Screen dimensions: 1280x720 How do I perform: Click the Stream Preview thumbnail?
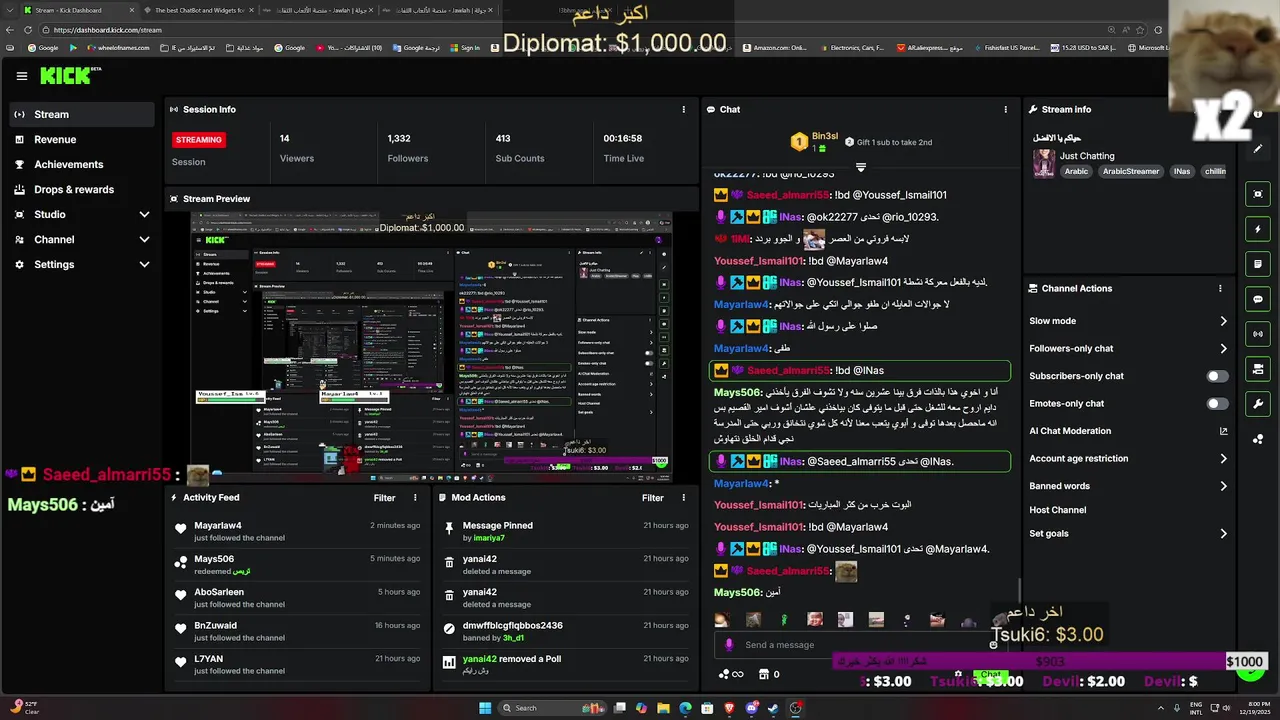(x=431, y=347)
